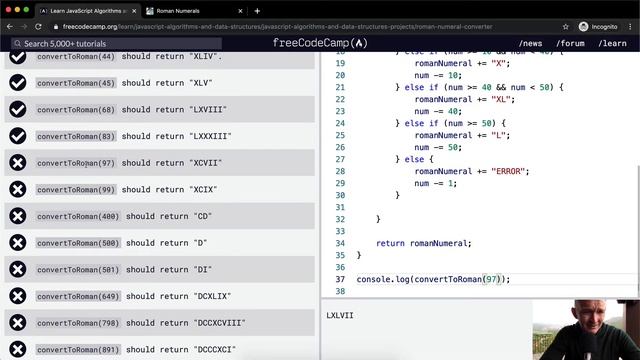The height and width of the screenshot is (360, 640).
Task: Click the check icon for convertToRoman(83)
Action: (x=18, y=136)
